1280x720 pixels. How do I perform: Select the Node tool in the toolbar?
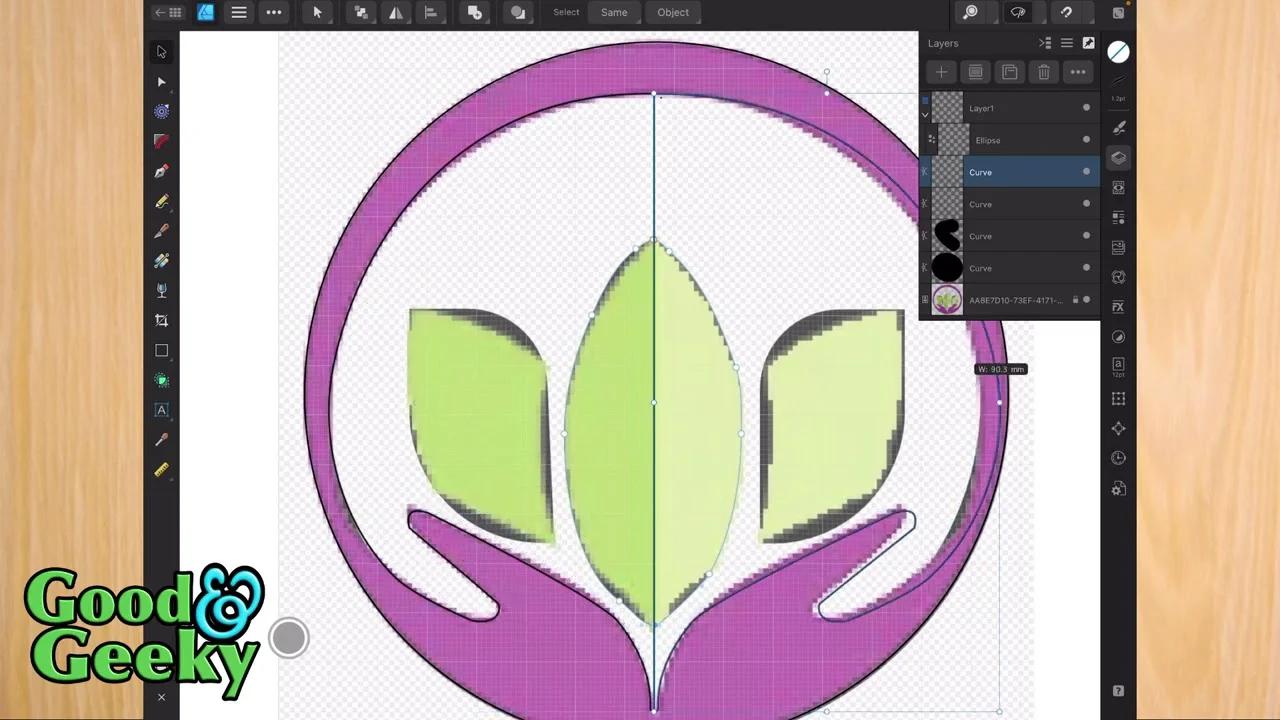pos(161,82)
